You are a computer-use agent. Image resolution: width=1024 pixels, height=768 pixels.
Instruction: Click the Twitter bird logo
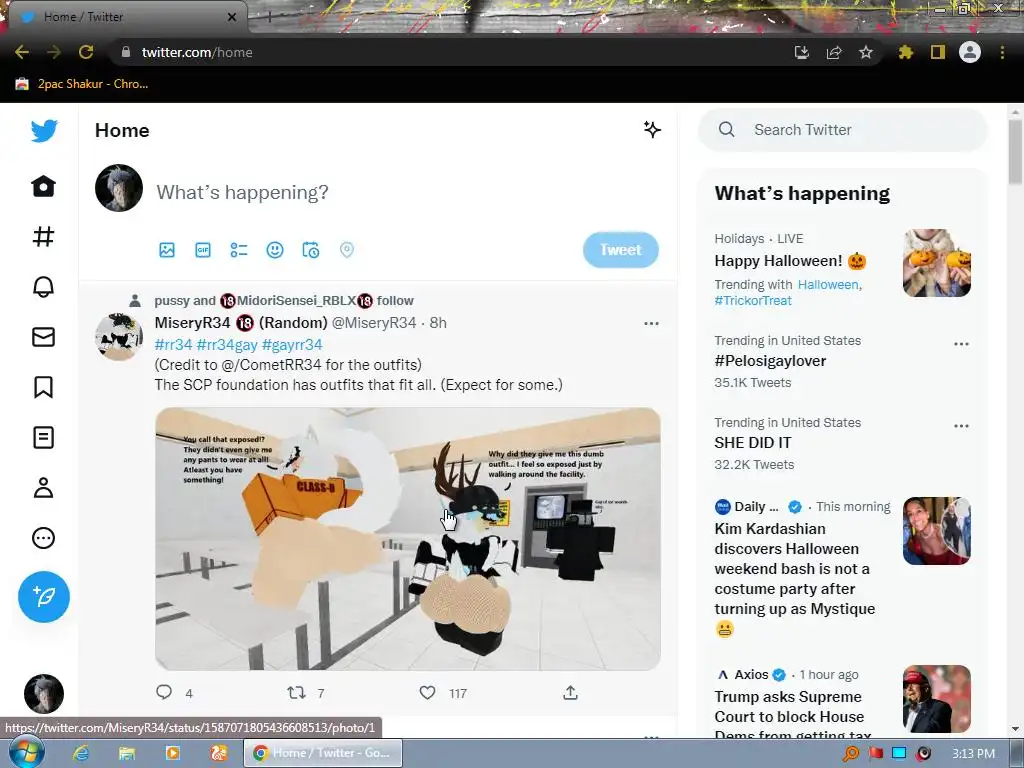click(x=44, y=131)
